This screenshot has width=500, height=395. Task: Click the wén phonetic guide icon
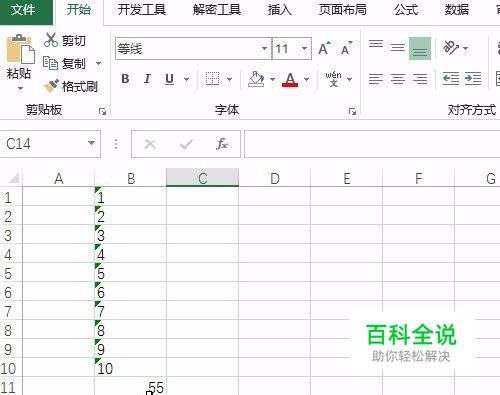click(x=334, y=79)
